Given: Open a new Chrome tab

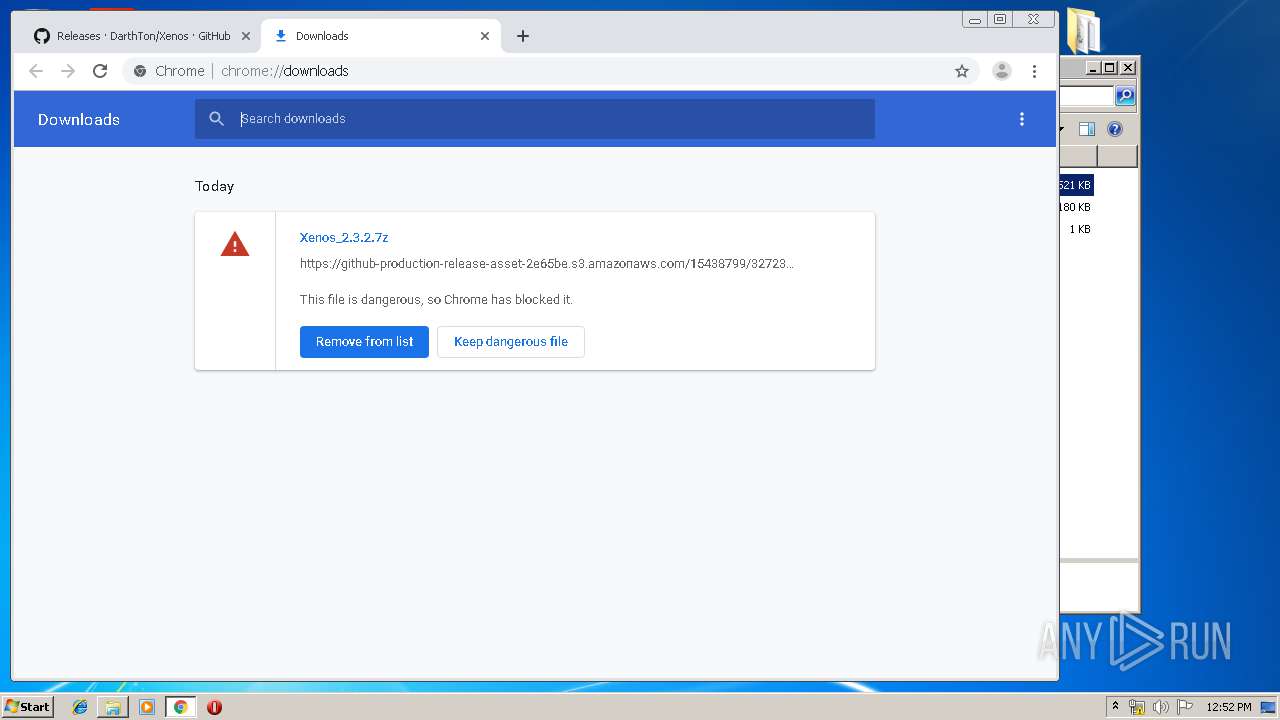Looking at the screenshot, I should pyautogui.click(x=523, y=36).
